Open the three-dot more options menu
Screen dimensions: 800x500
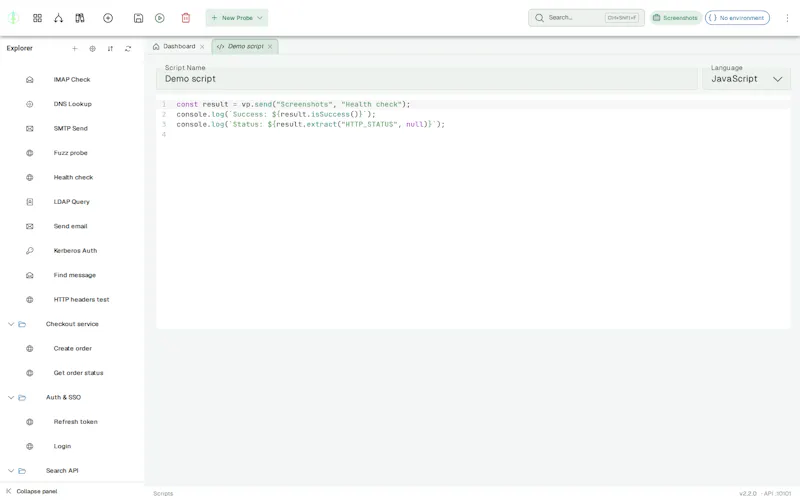787,18
